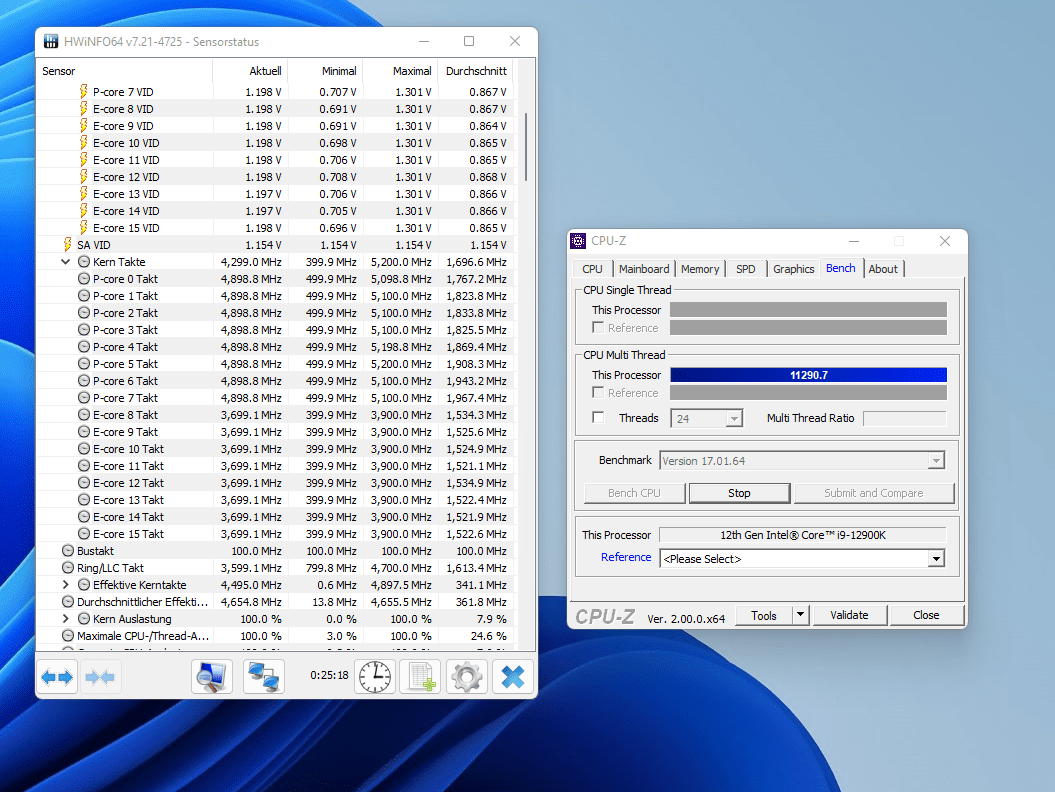Switch to the CPU tab in CPU-Z
The width and height of the screenshot is (1055, 792).
(x=593, y=268)
